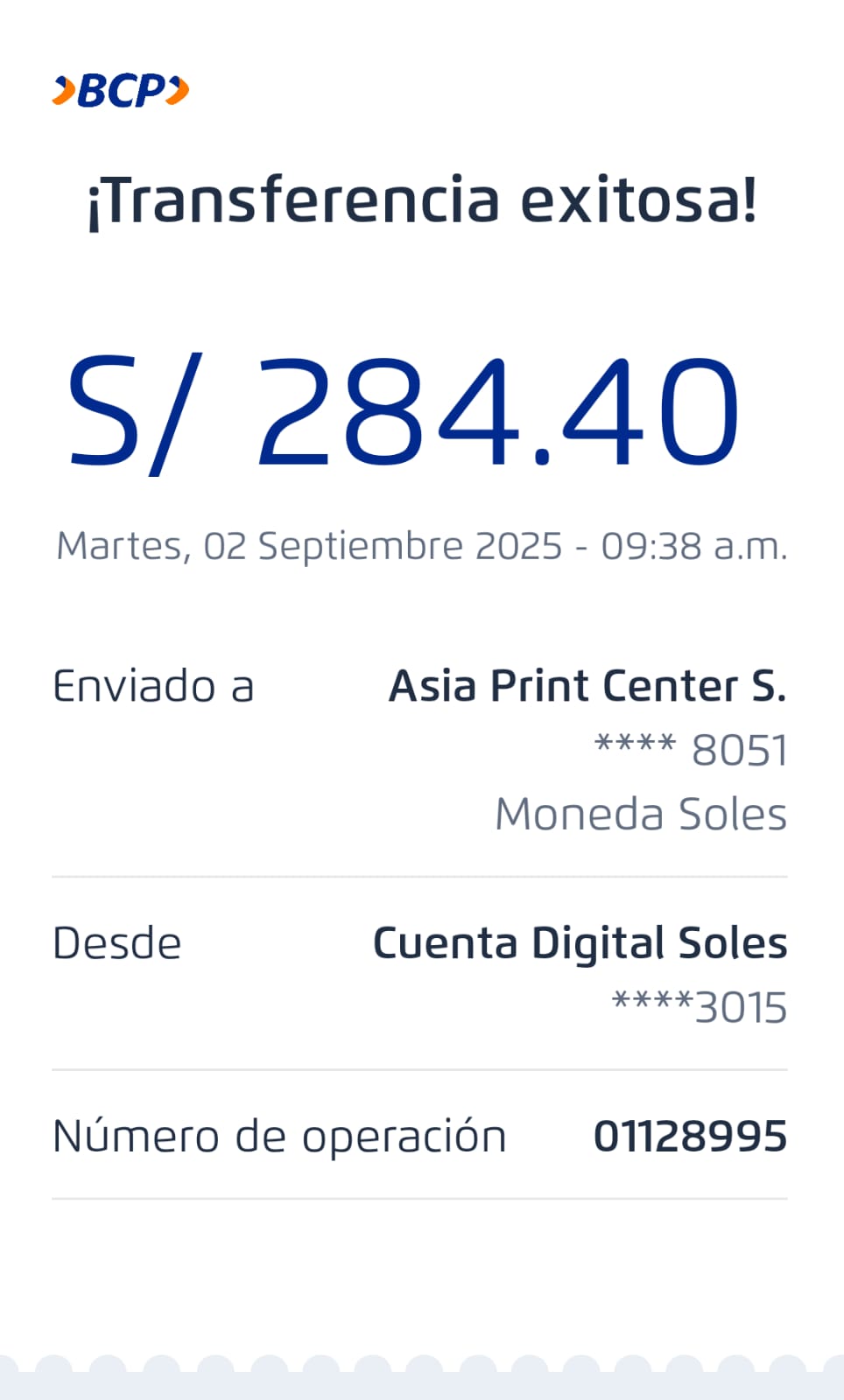This screenshot has width=844, height=1400.
Task: Click the BCP logo
Action: (x=121, y=90)
